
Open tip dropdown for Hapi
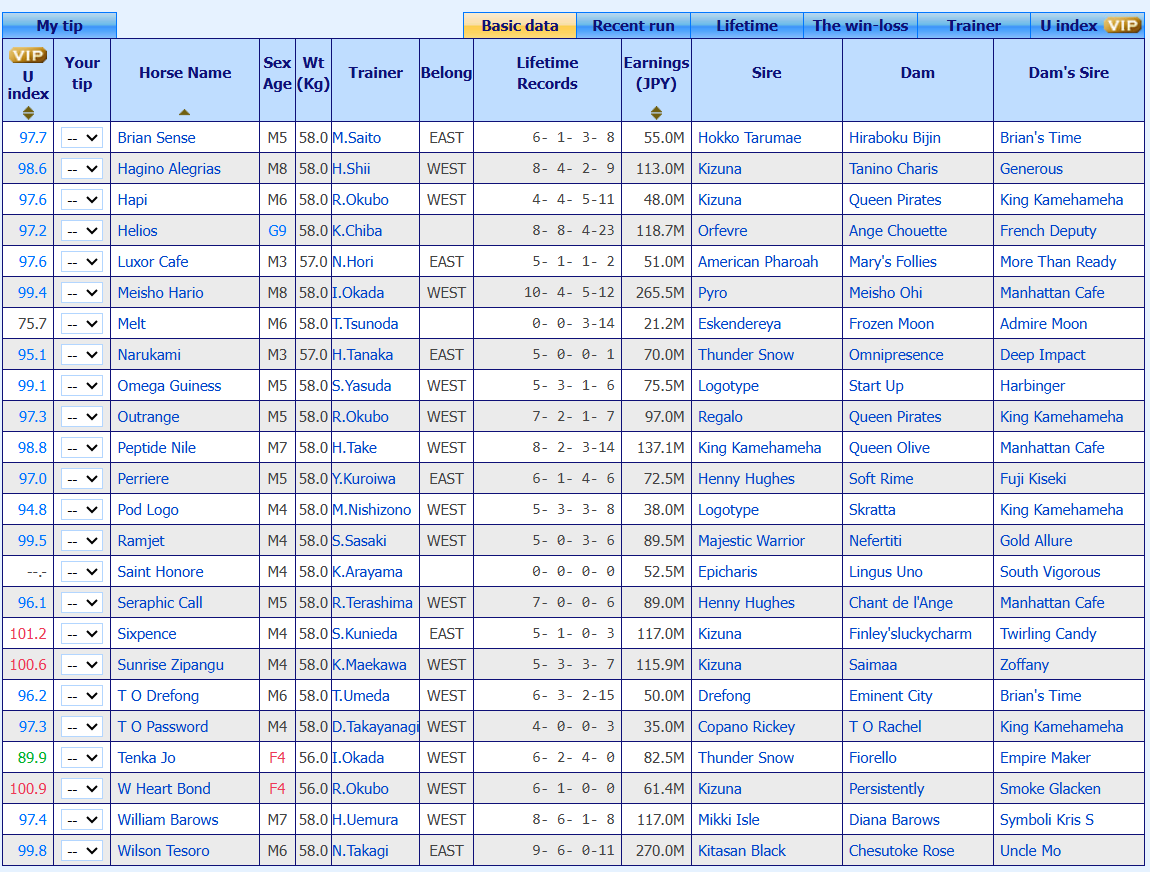tap(81, 199)
